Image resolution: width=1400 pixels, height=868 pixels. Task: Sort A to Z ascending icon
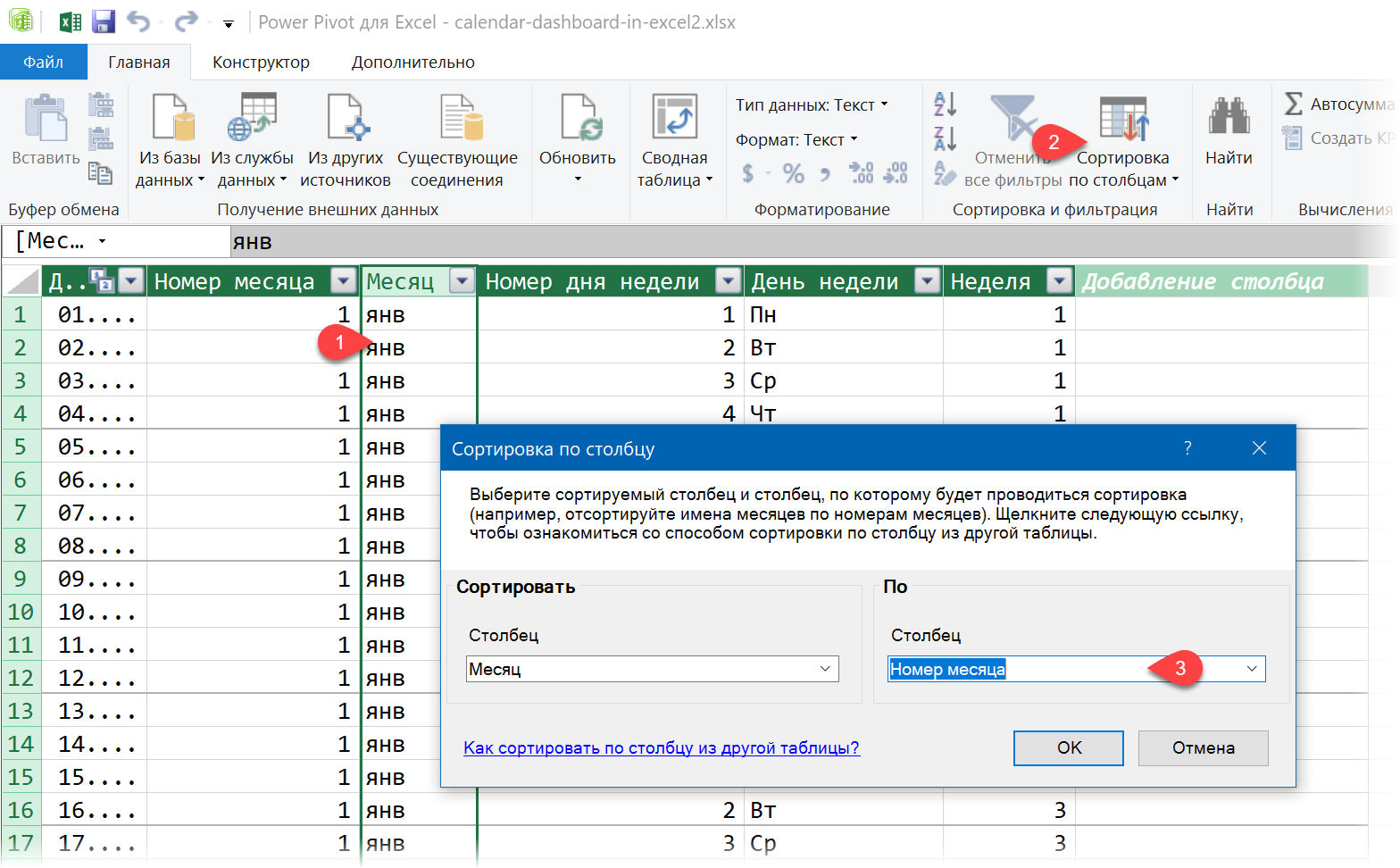point(945,104)
